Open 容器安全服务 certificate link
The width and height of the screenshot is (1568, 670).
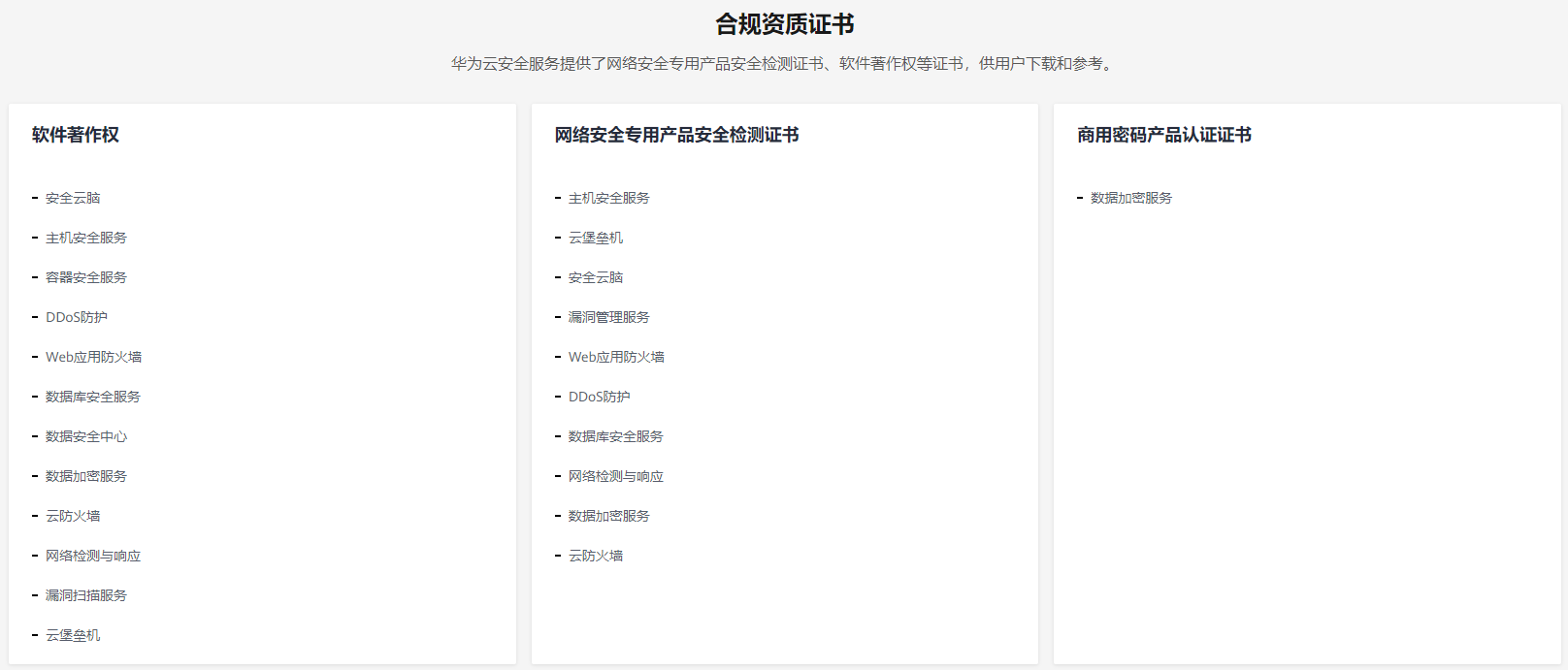(86, 277)
